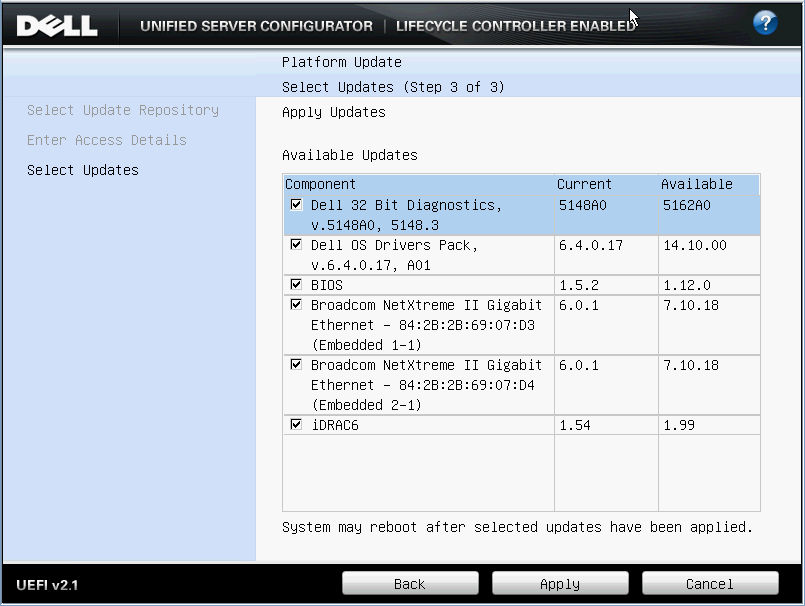Select the BIOS row label
805x606 pixels.
pyautogui.click(x=327, y=285)
